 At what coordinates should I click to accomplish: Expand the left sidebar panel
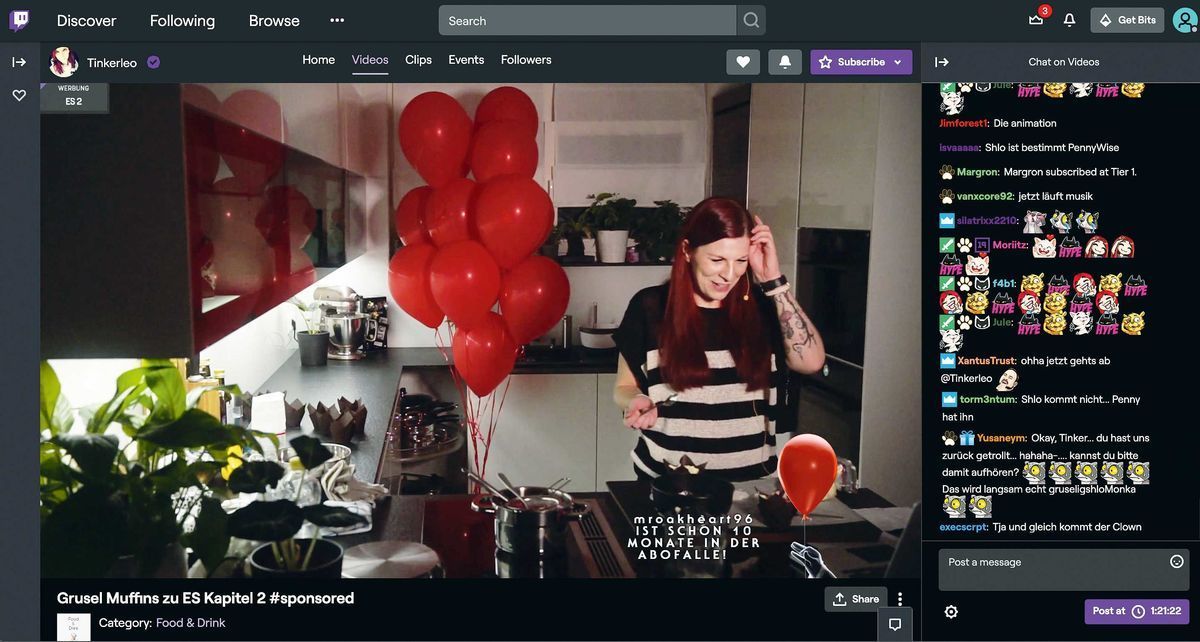click(x=19, y=62)
